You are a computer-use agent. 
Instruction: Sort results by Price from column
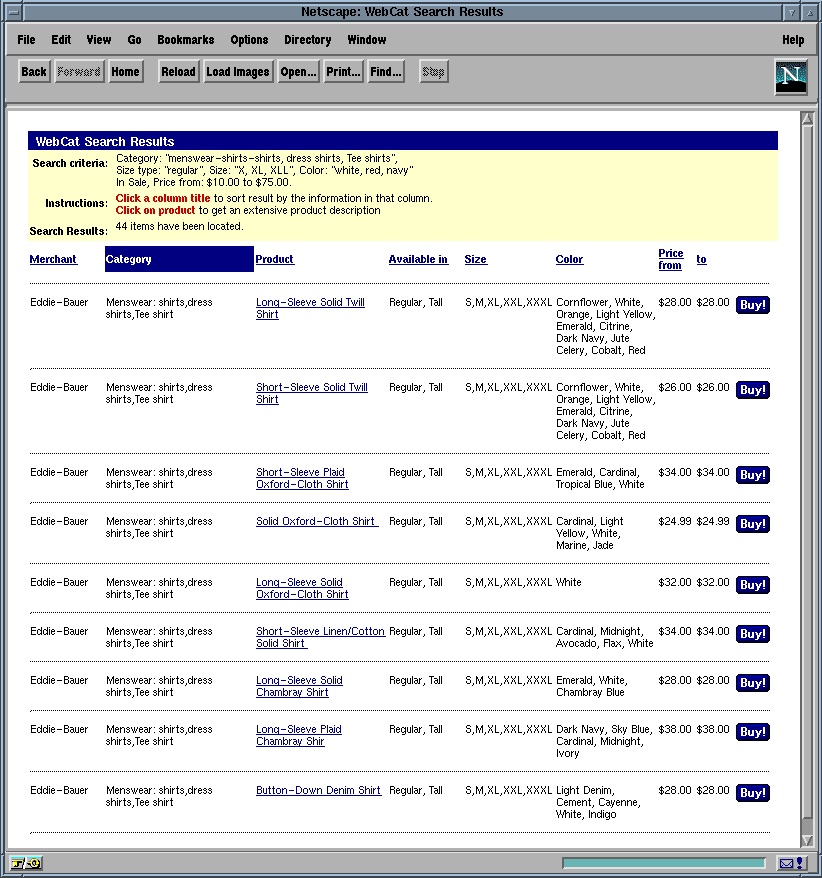point(671,259)
